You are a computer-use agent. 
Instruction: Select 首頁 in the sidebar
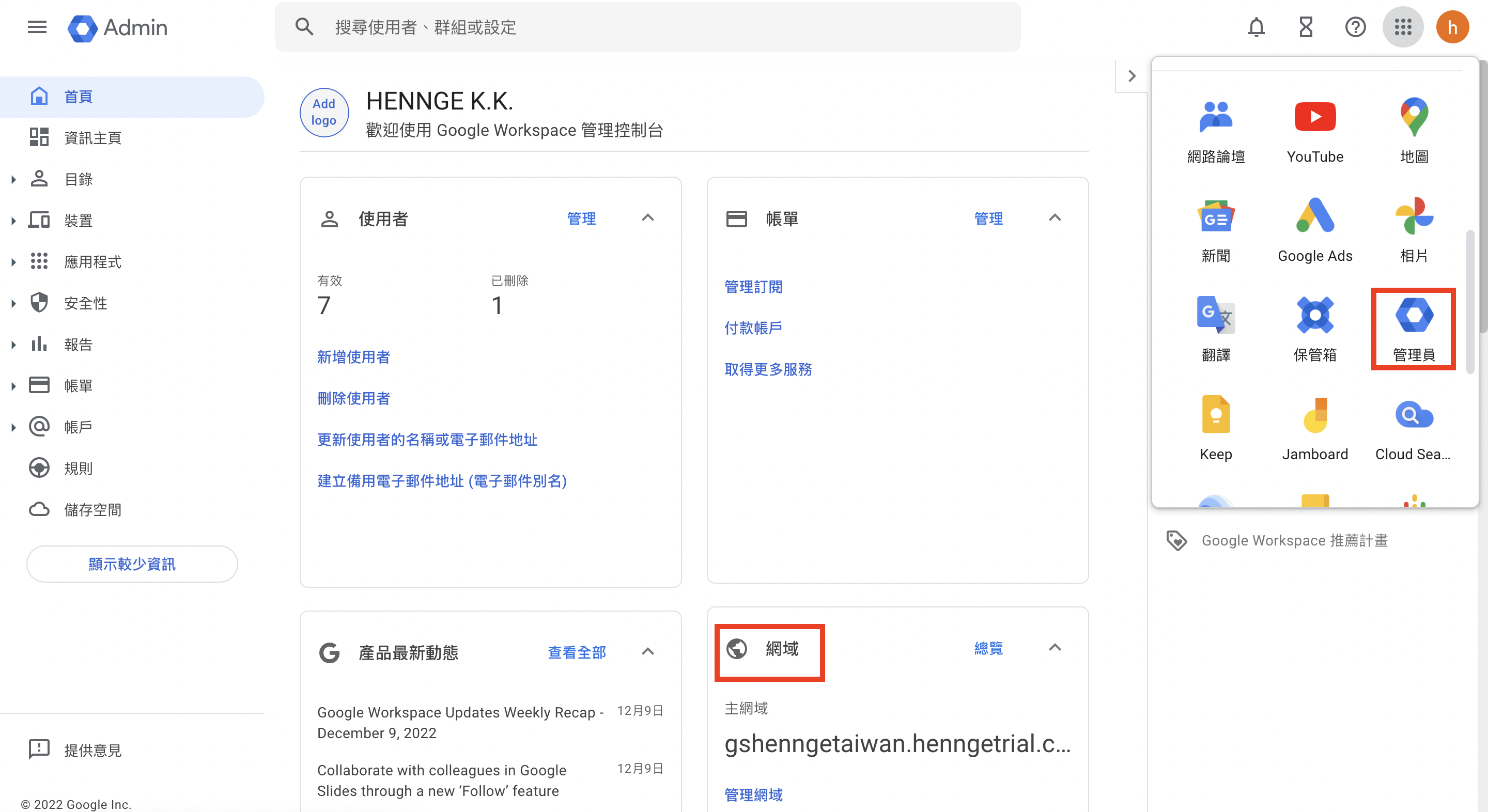tap(132, 97)
